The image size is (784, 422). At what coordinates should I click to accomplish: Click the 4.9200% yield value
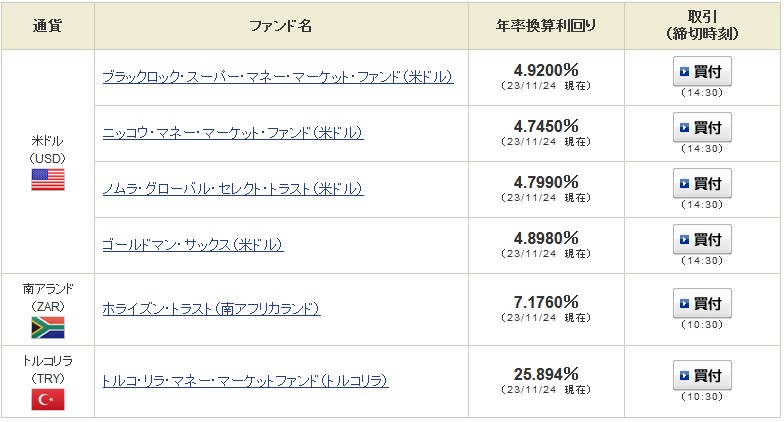pyautogui.click(x=546, y=70)
